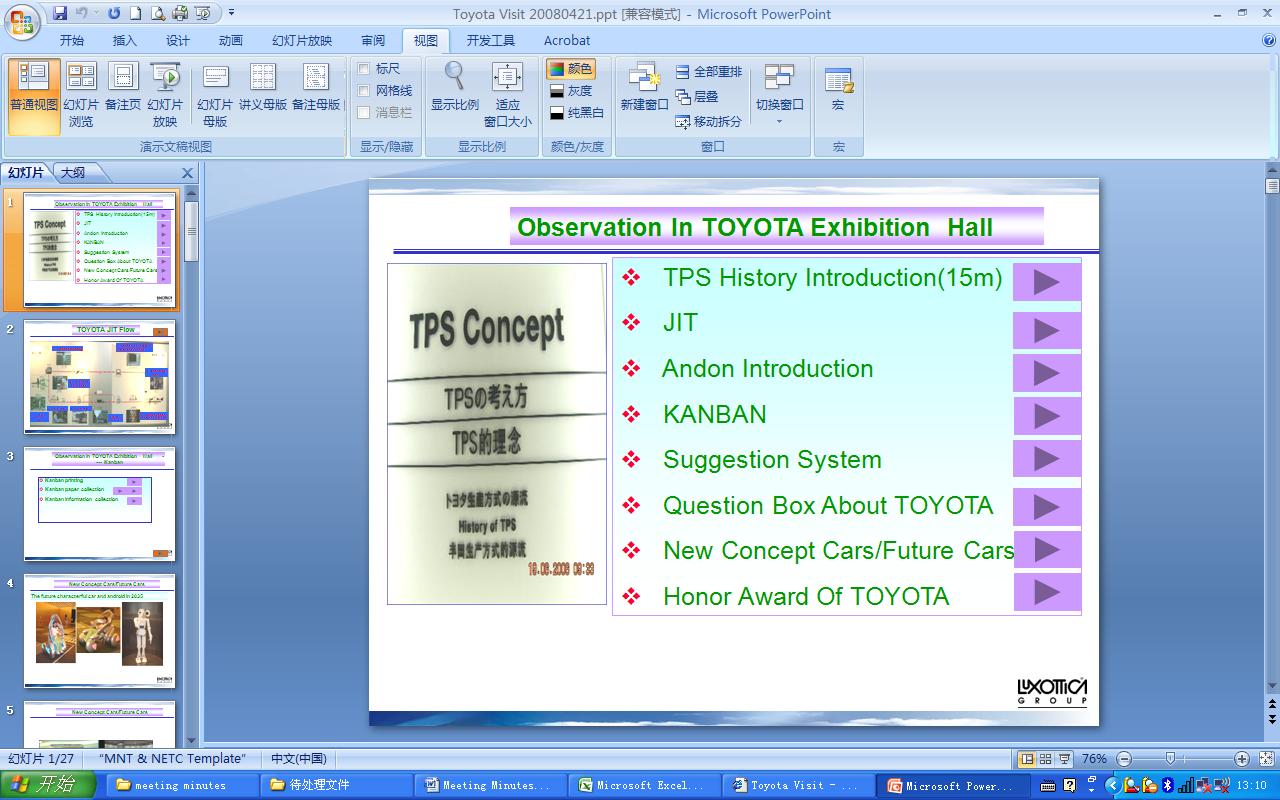Click the zoom slider handle

1170,759
